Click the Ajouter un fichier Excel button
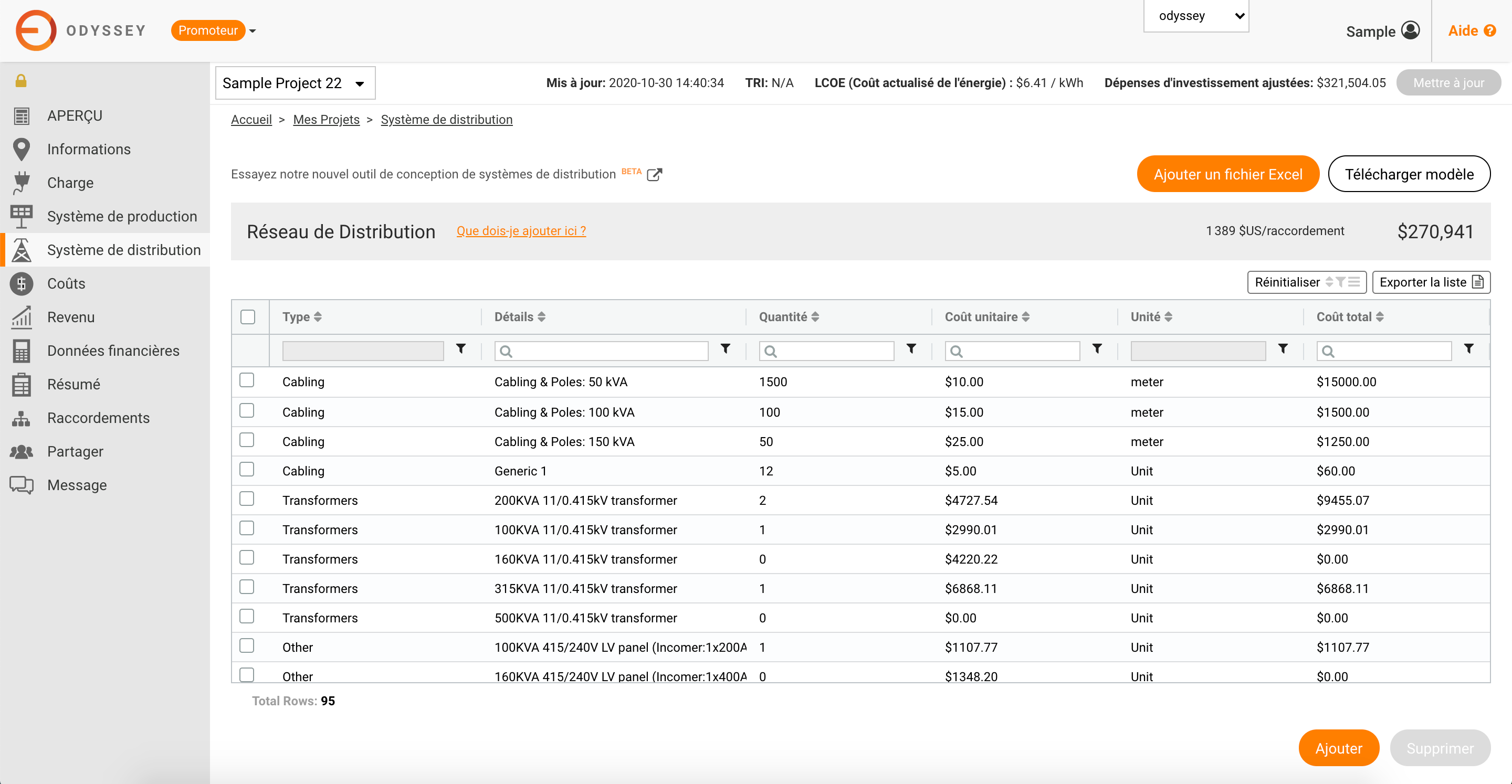Image resolution: width=1512 pixels, height=784 pixels. 1227,174
